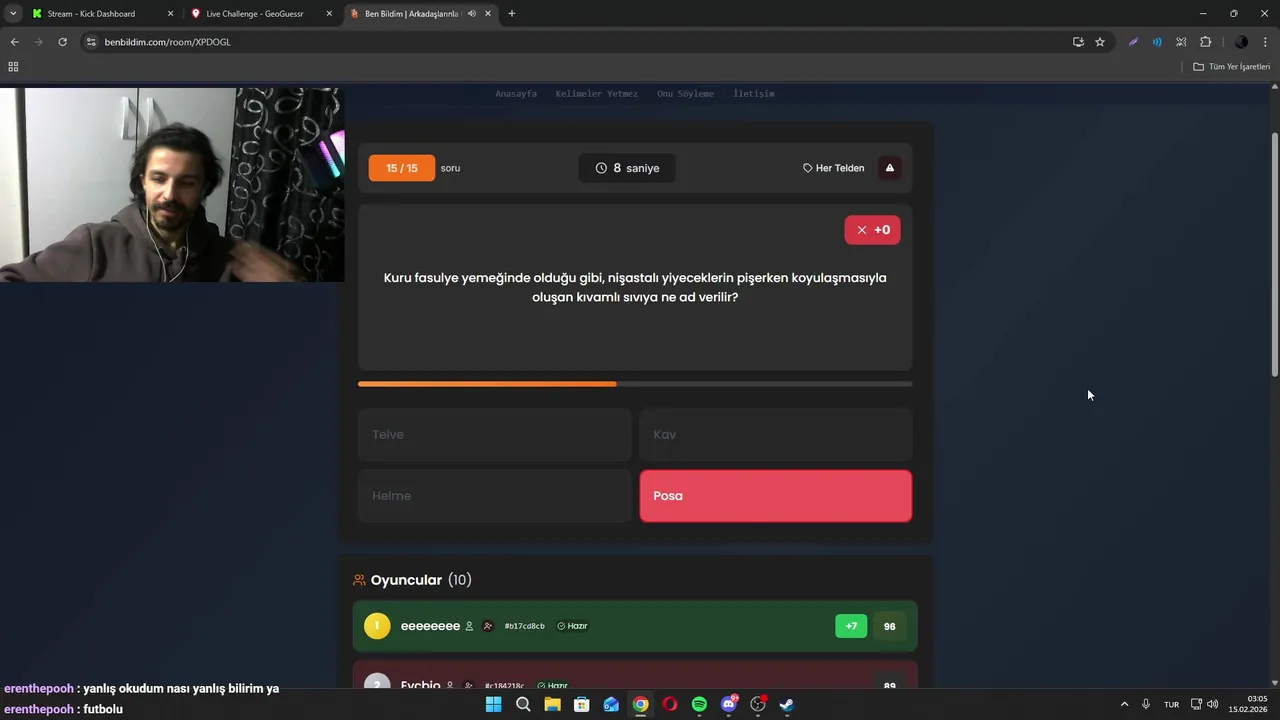Click the 8 saniye timer
The image size is (1280, 720).
627,168
